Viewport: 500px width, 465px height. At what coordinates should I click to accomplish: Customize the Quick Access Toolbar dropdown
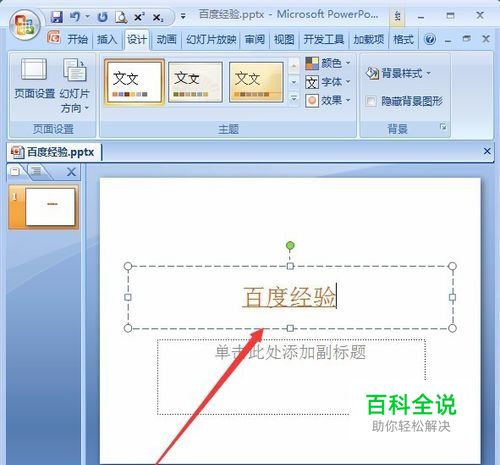pos(183,15)
